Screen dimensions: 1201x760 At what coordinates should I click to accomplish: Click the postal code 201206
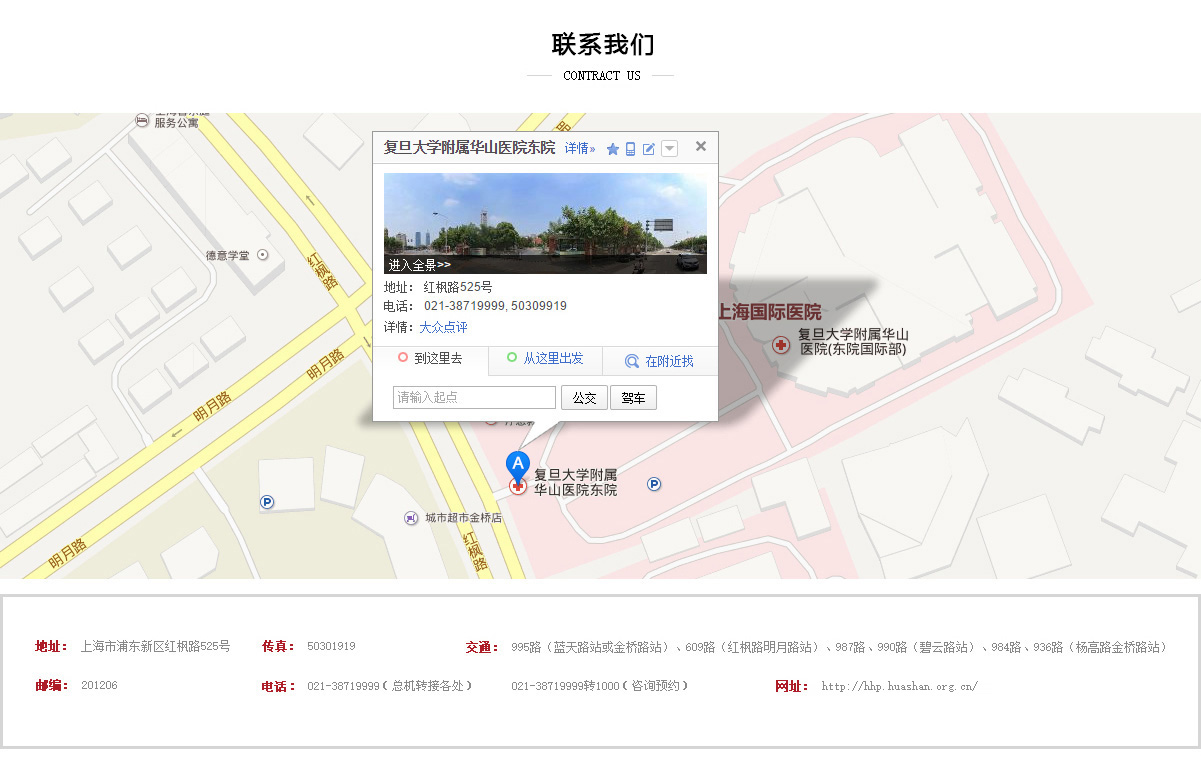(x=99, y=686)
